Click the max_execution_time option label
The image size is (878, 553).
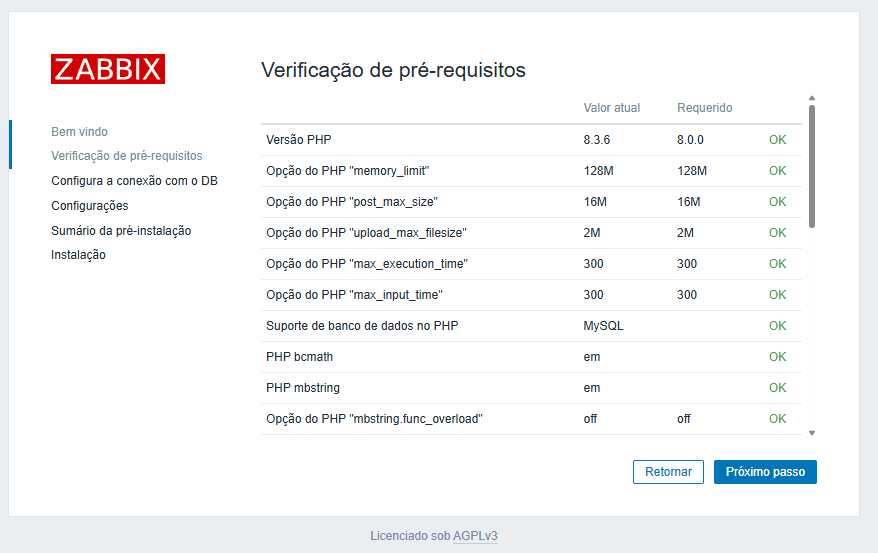click(367, 264)
